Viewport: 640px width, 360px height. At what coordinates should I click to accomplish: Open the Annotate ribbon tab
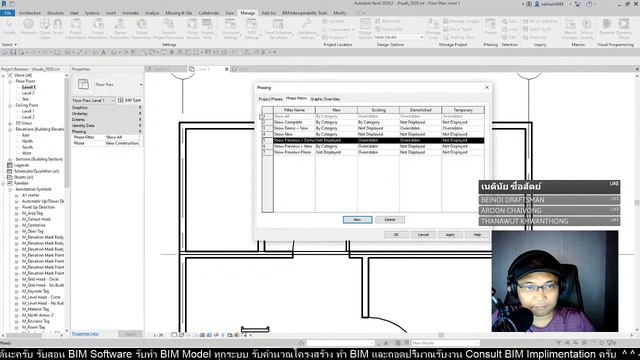tap(130, 13)
